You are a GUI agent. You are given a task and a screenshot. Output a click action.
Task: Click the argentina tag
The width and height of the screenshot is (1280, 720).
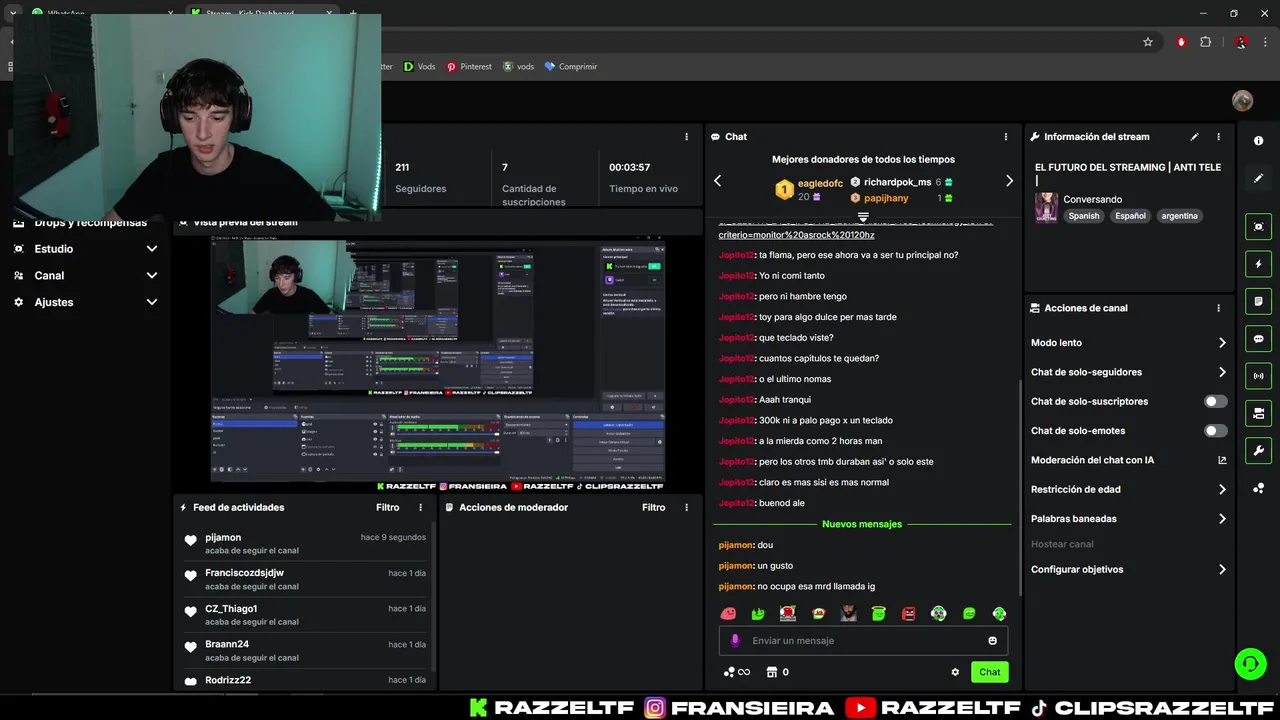[x=1180, y=216]
